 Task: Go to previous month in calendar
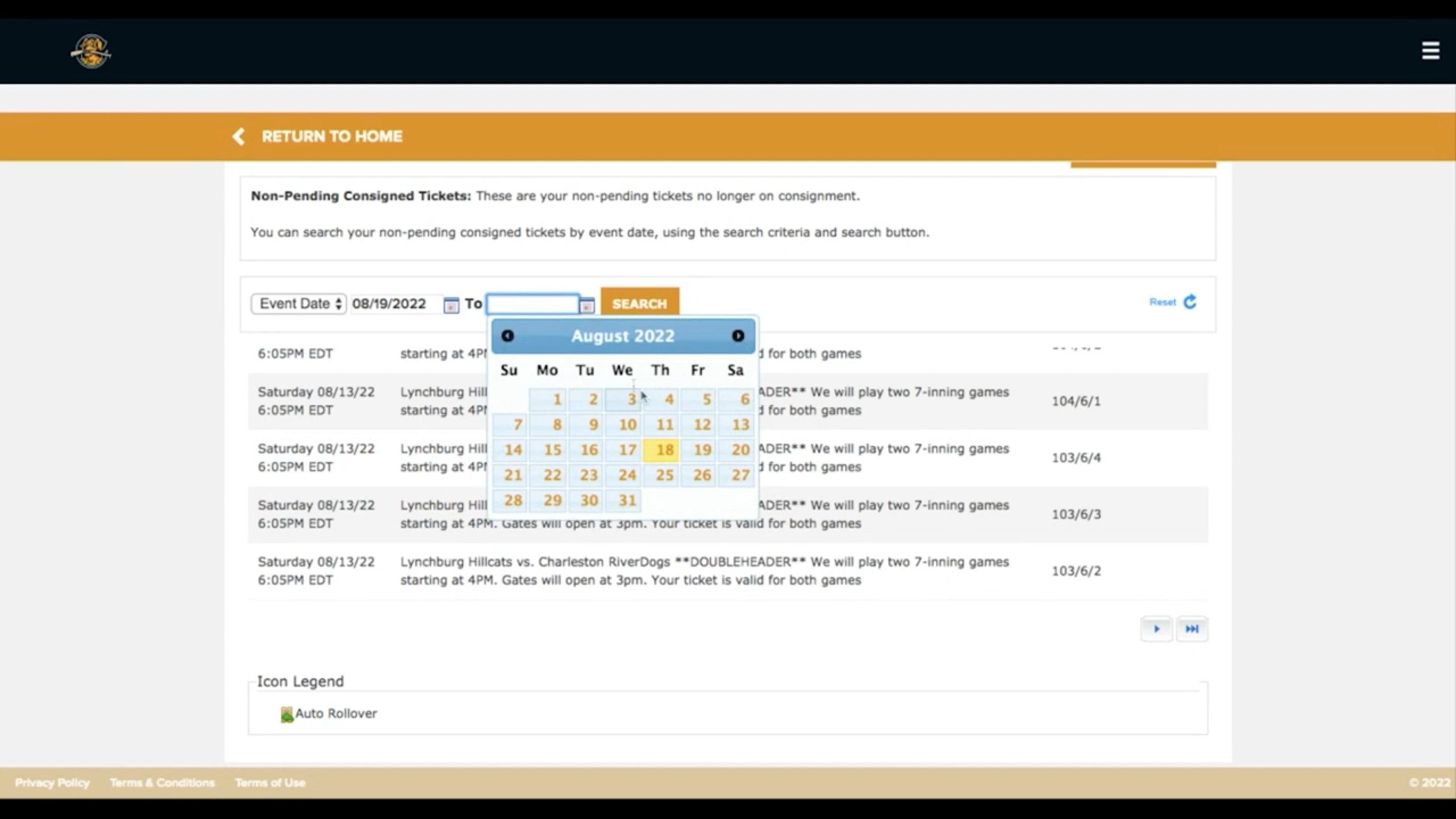click(508, 336)
